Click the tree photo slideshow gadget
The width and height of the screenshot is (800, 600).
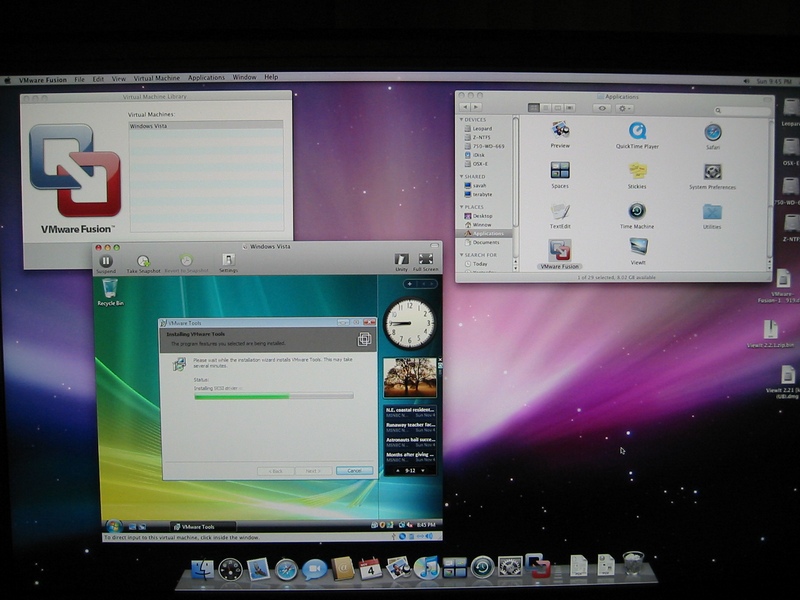tap(410, 377)
